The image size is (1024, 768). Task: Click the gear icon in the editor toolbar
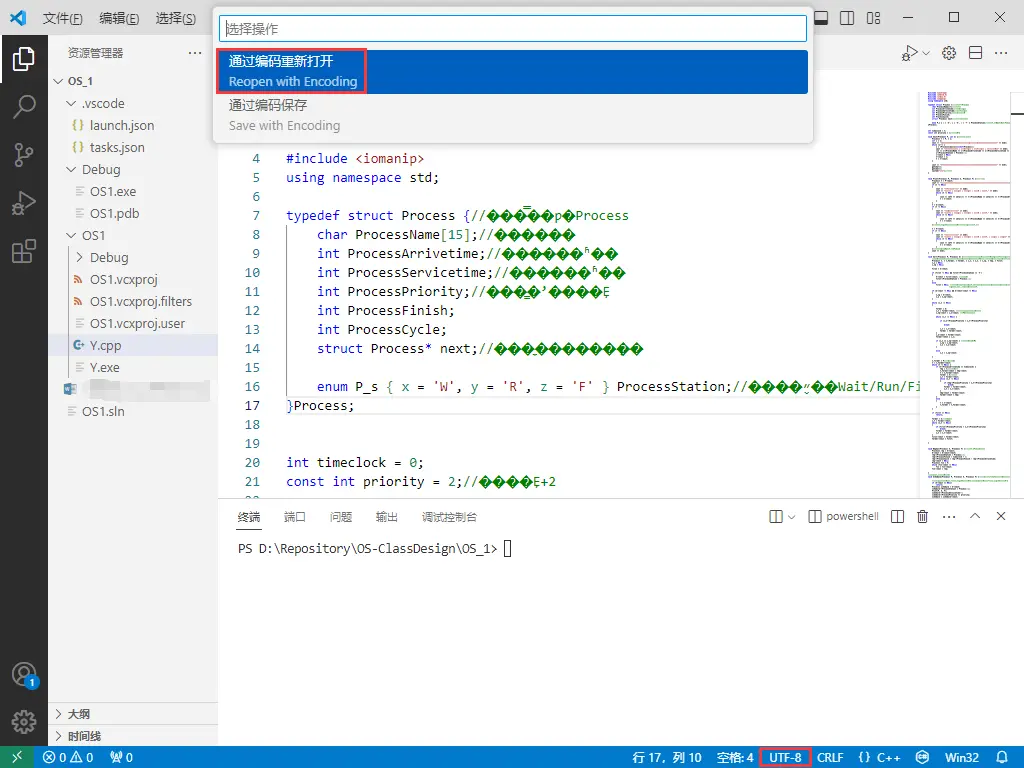949,53
